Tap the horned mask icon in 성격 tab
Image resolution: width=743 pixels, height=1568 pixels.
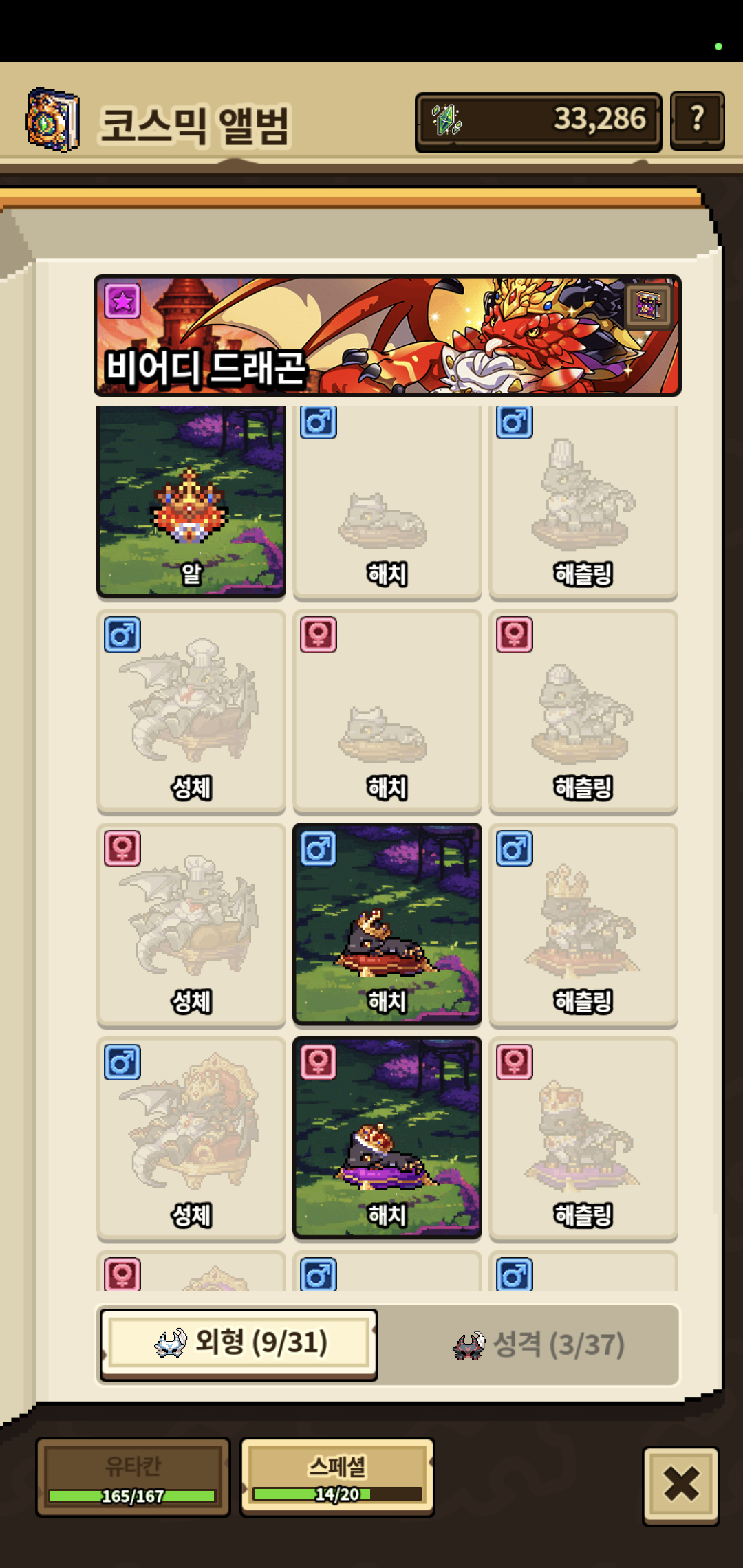469,1344
